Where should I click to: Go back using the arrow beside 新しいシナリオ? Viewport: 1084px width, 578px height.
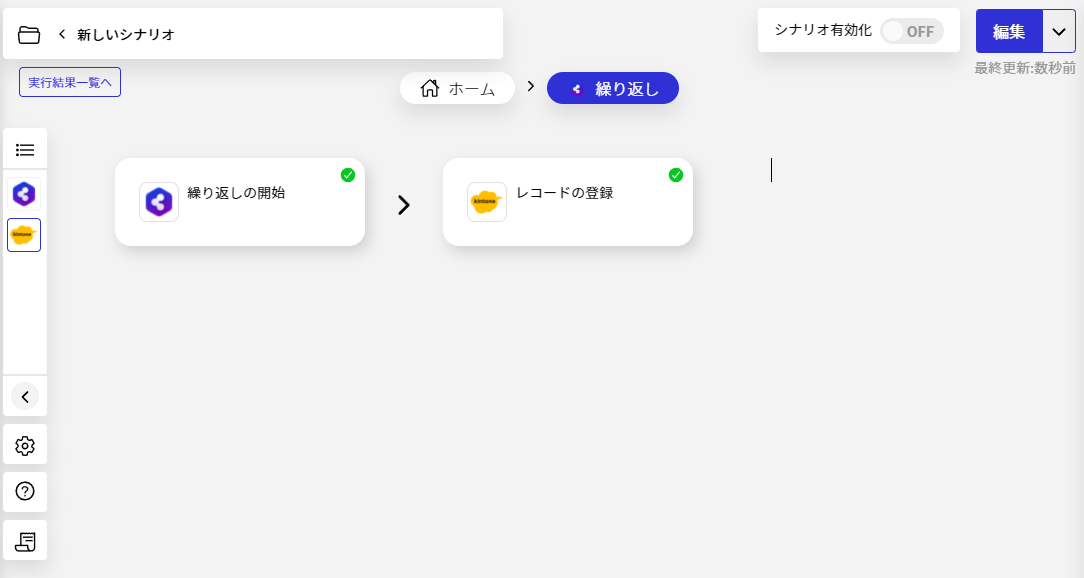coord(62,34)
